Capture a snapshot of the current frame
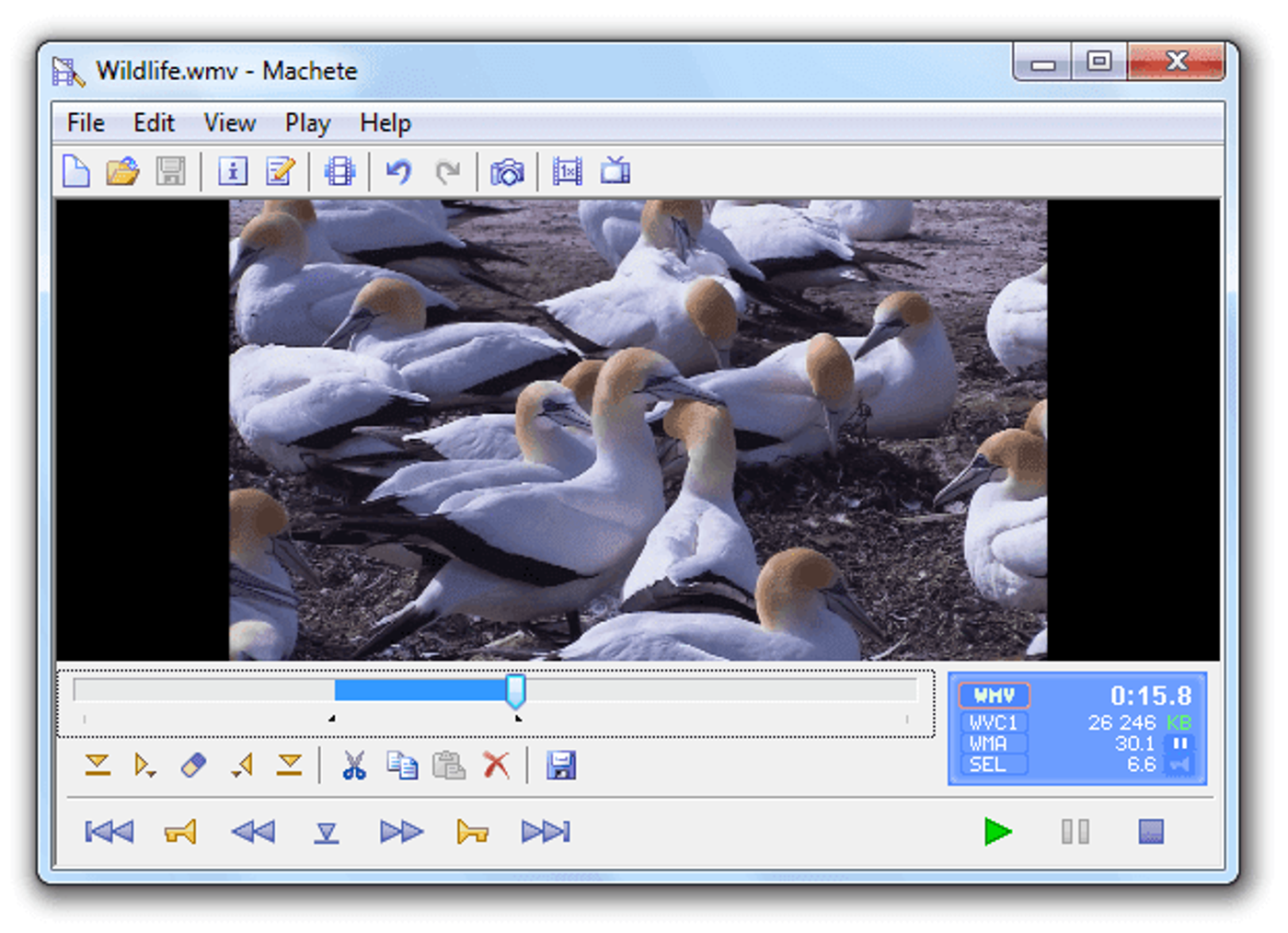 point(509,171)
